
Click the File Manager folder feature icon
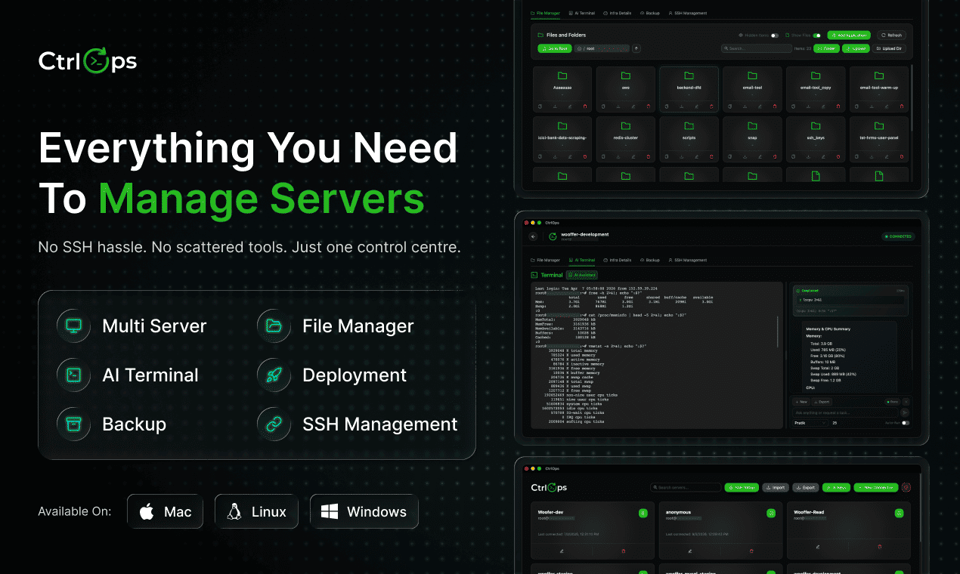point(274,326)
